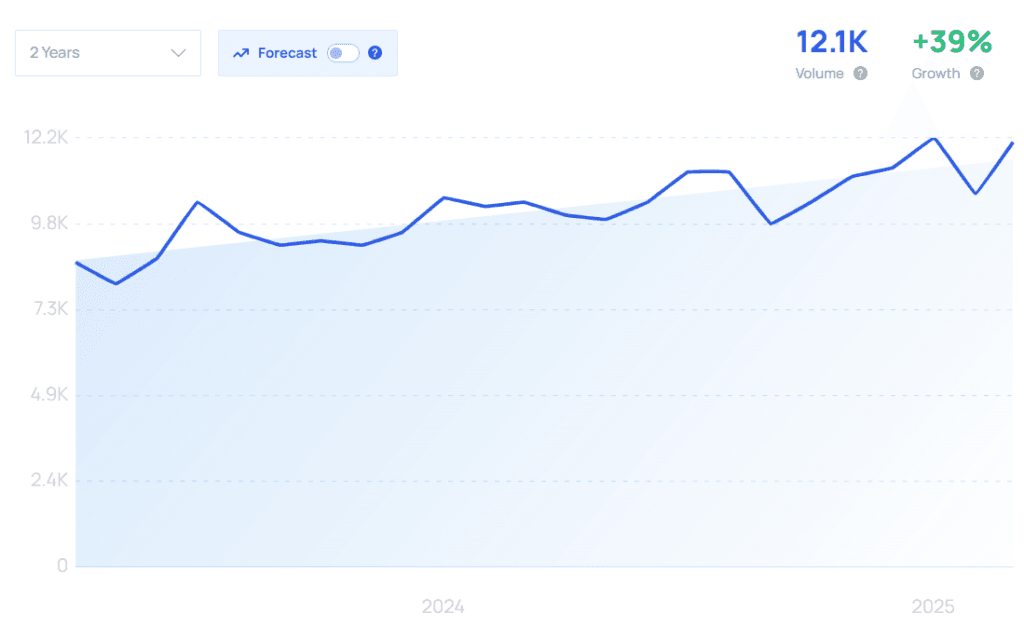Viewport: 1024px width, 625px height.
Task: Click the chevron arrow beside 2 Years
Action: click(x=178, y=53)
